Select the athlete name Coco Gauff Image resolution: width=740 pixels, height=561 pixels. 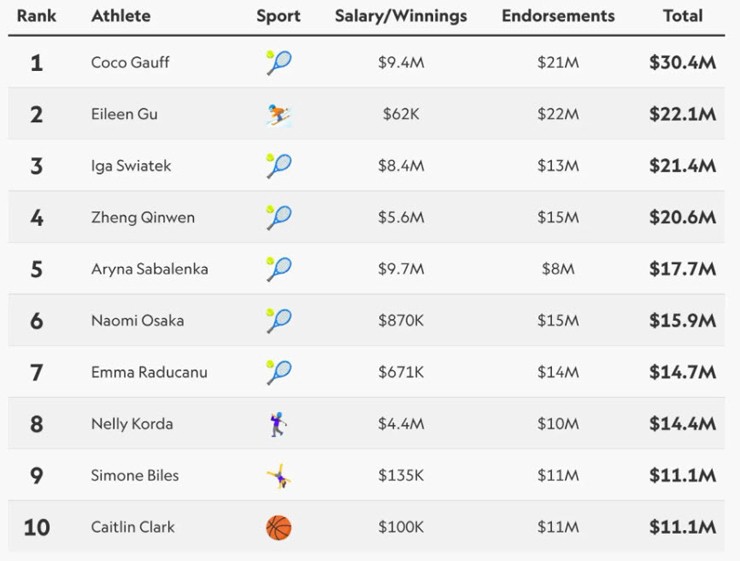pyautogui.click(x=130, y=62)
